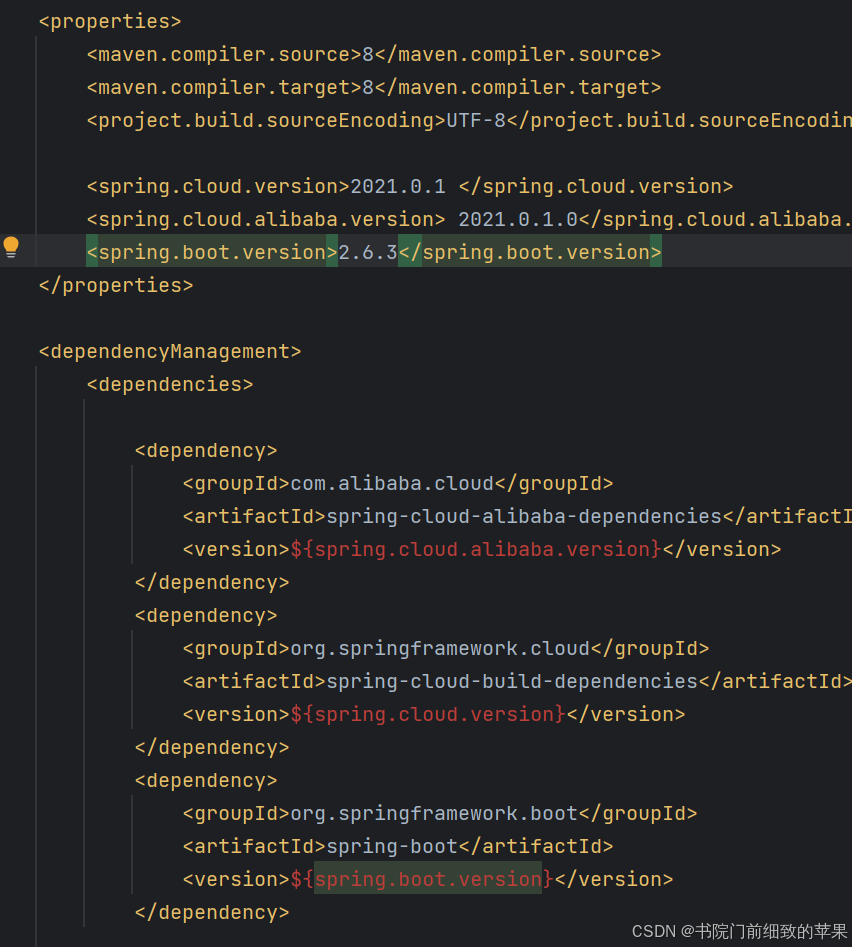Screen dimensions: 852x947
Task: Click the highlighted ${spring.boot.version} reference
Action: coord(422,879)
